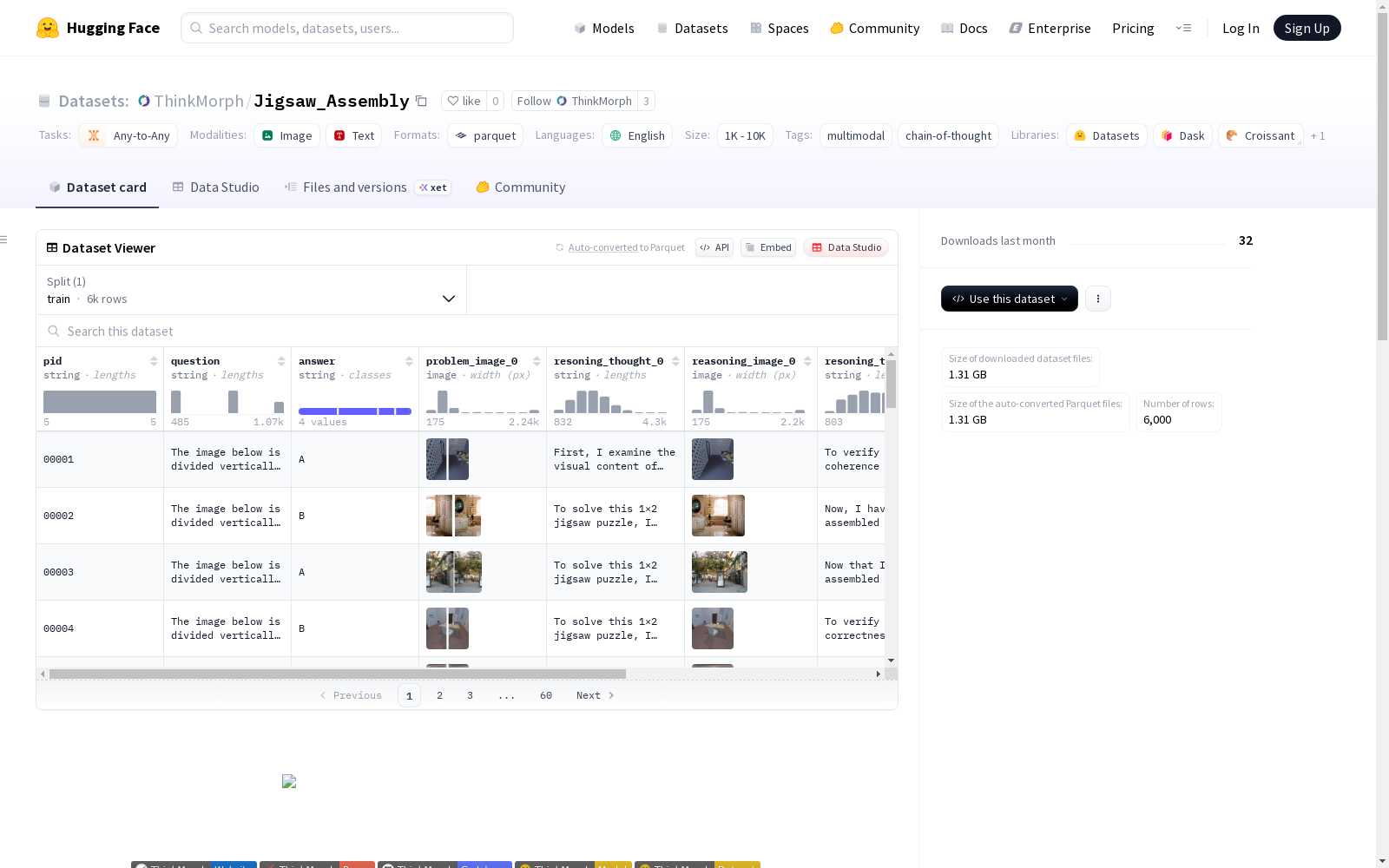Select the Dask library tag
Viewport: 1389px width, 868px height.
[x=1182, y=135]
